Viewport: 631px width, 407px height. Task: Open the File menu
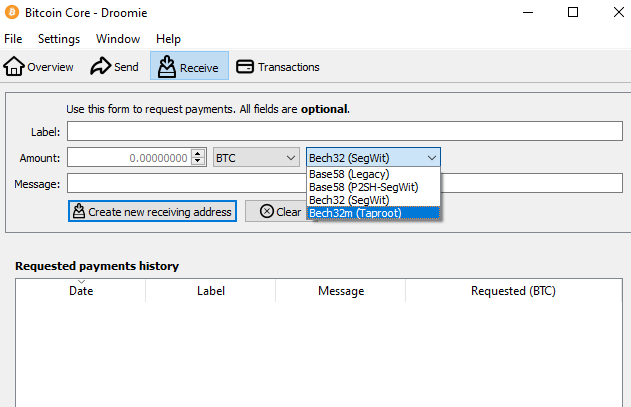[x=13, y=39]
